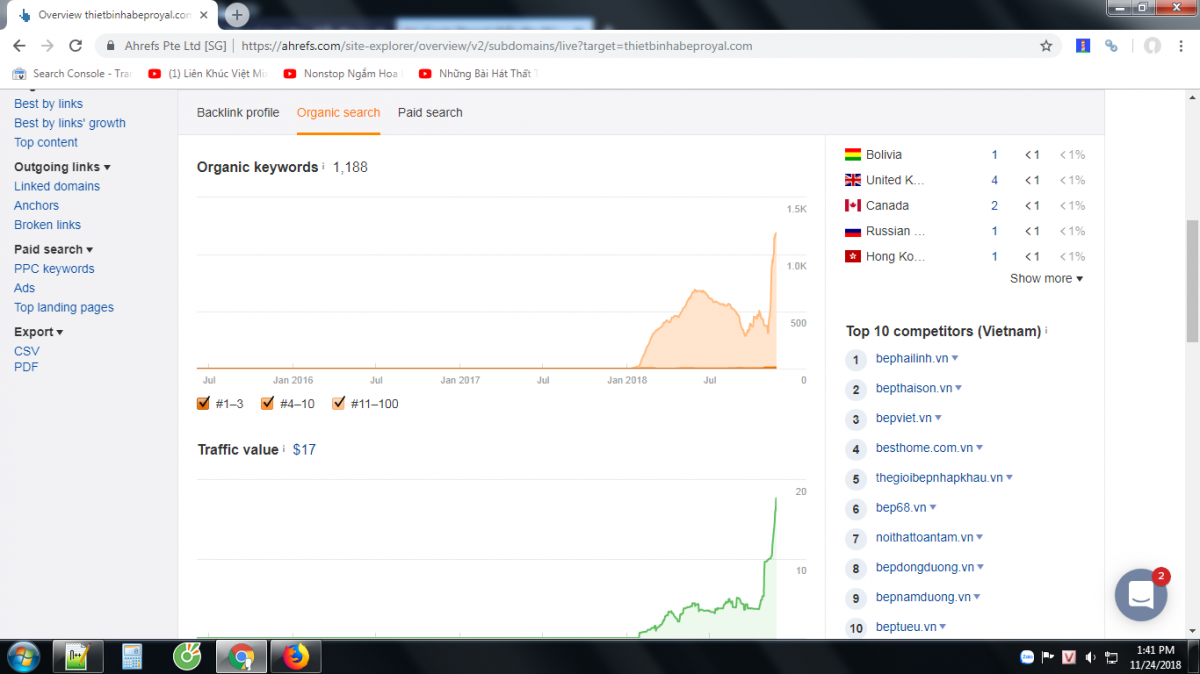Open the Chrome profile avatar icon
Image resolution: width=1200 pixels, height=674 pixels.
(x=1153, y=46)
